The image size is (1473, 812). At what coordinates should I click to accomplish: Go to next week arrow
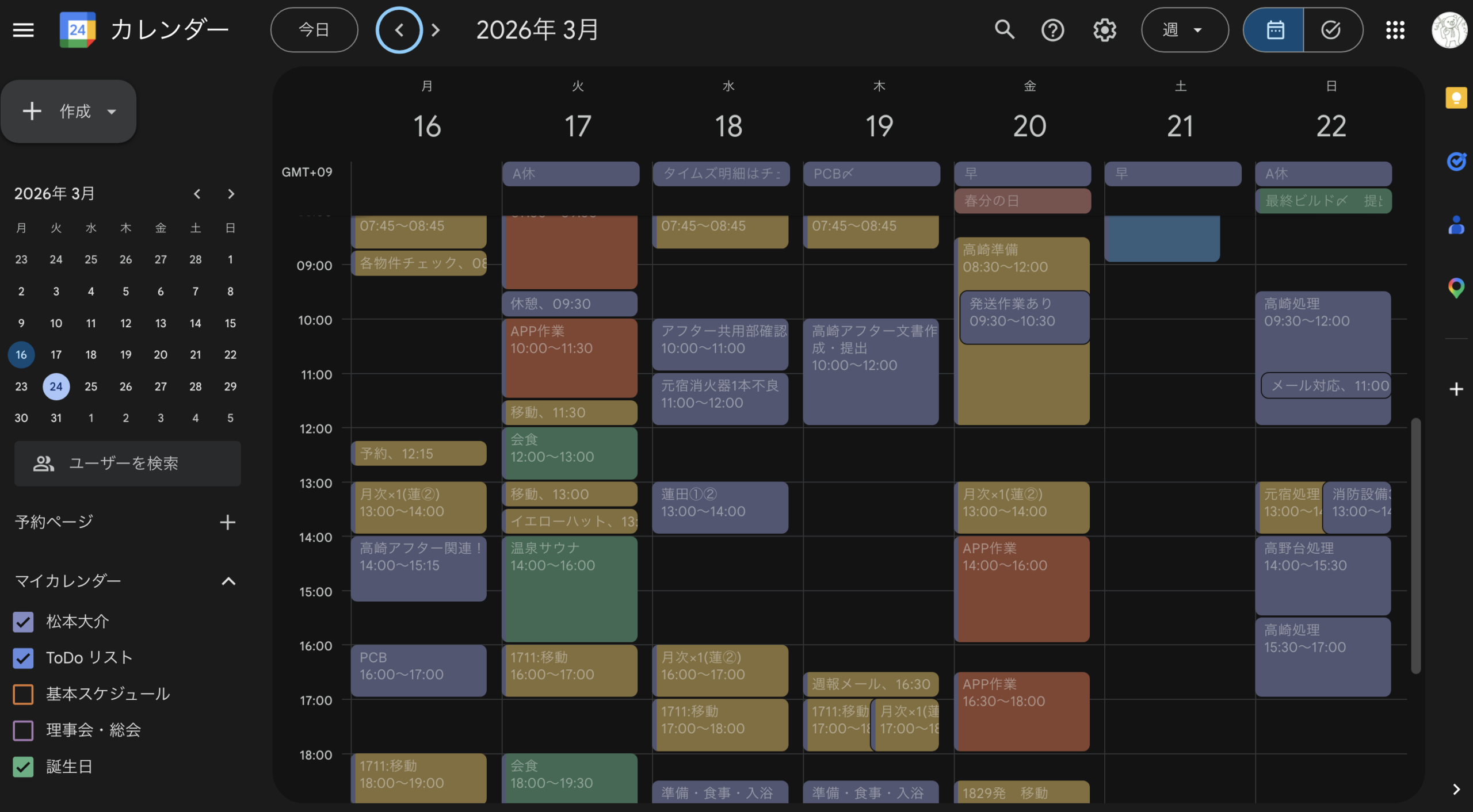436,30
